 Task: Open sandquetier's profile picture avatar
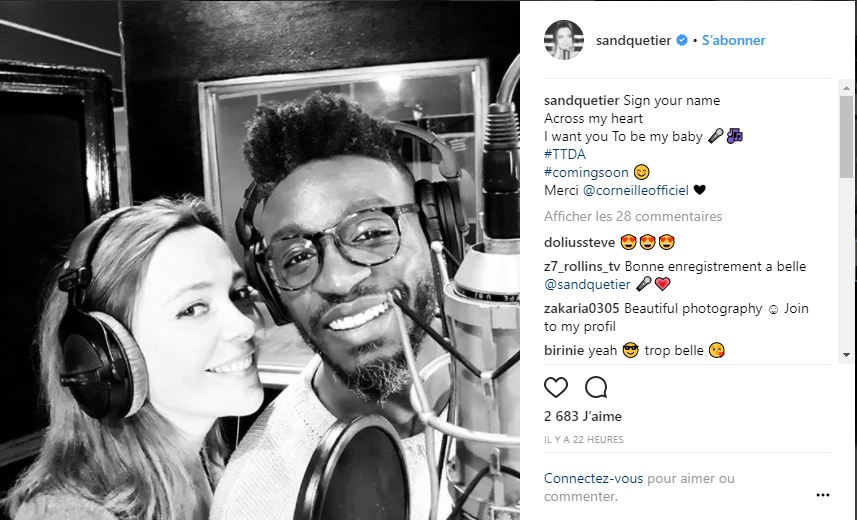(x=563, y=40)
